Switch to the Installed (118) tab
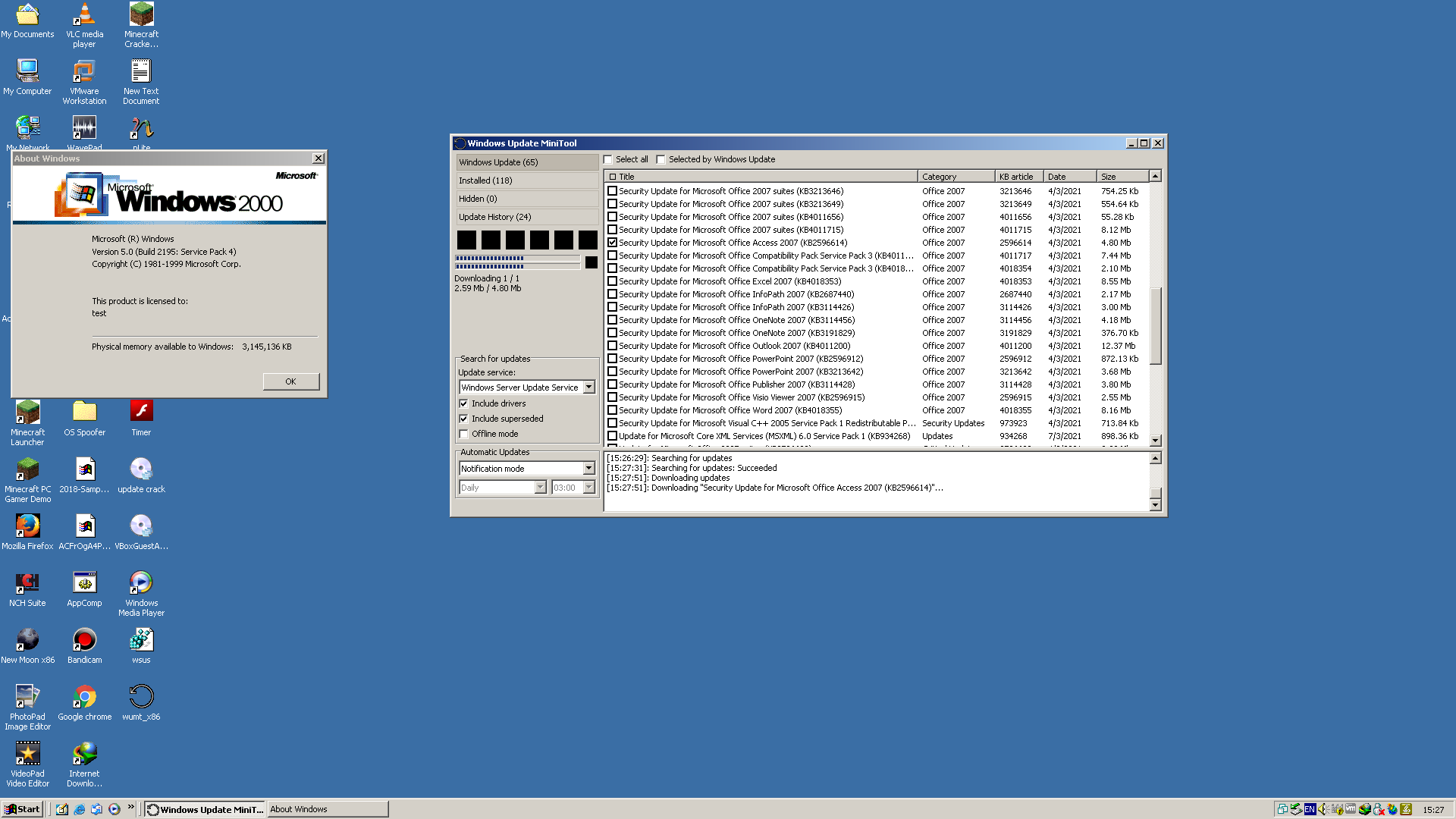1456x819 pixels. [x=527, y=180]
